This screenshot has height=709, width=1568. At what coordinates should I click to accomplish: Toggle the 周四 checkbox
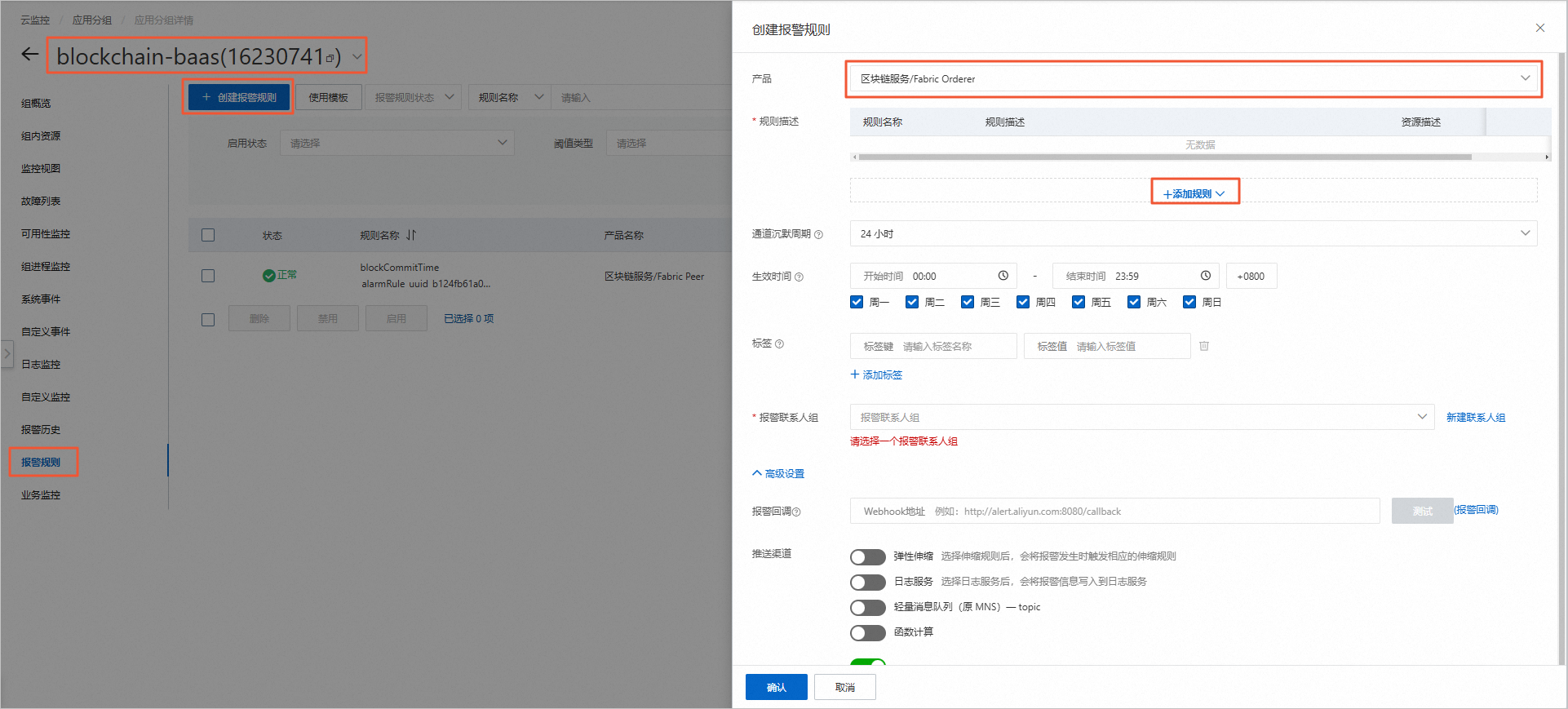1023,302
